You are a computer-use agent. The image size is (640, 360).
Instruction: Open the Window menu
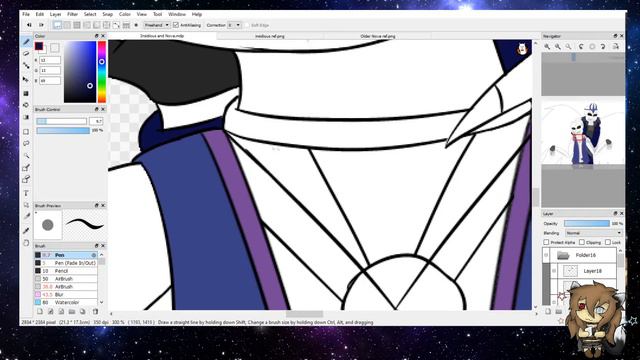point(177,14)
